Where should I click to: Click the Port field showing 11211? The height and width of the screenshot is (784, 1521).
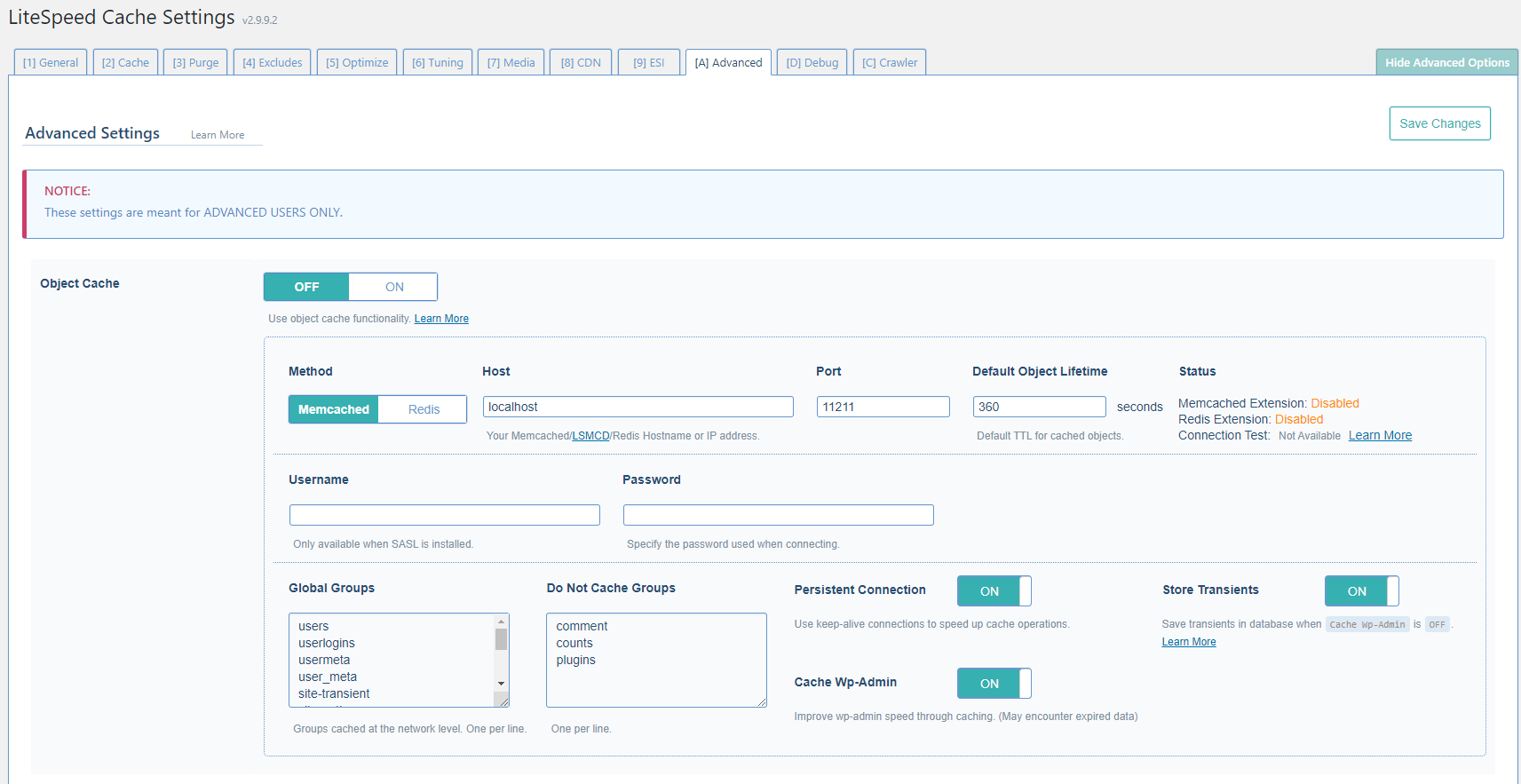tap(883, 407)
